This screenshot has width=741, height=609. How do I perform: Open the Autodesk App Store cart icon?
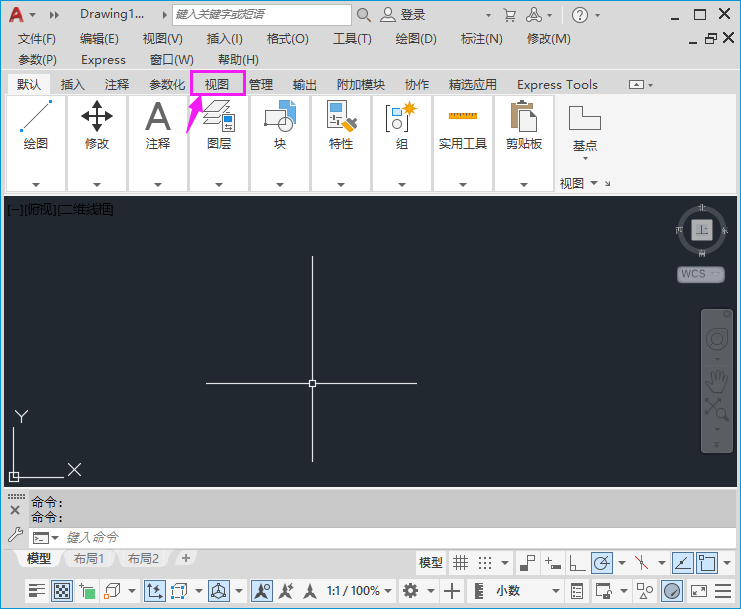pyautogui.click(x=509, y=15)
